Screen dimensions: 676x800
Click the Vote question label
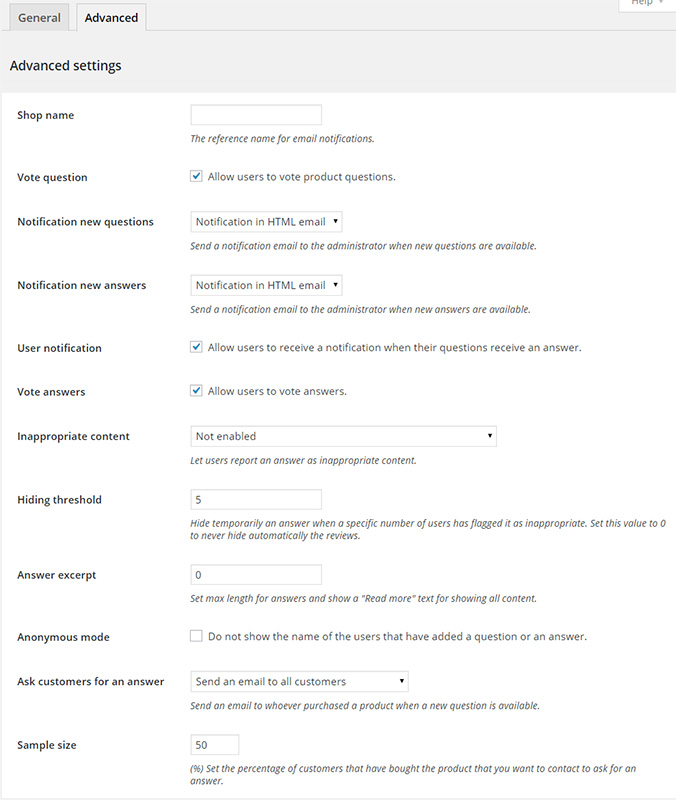(x=52, y=177)
